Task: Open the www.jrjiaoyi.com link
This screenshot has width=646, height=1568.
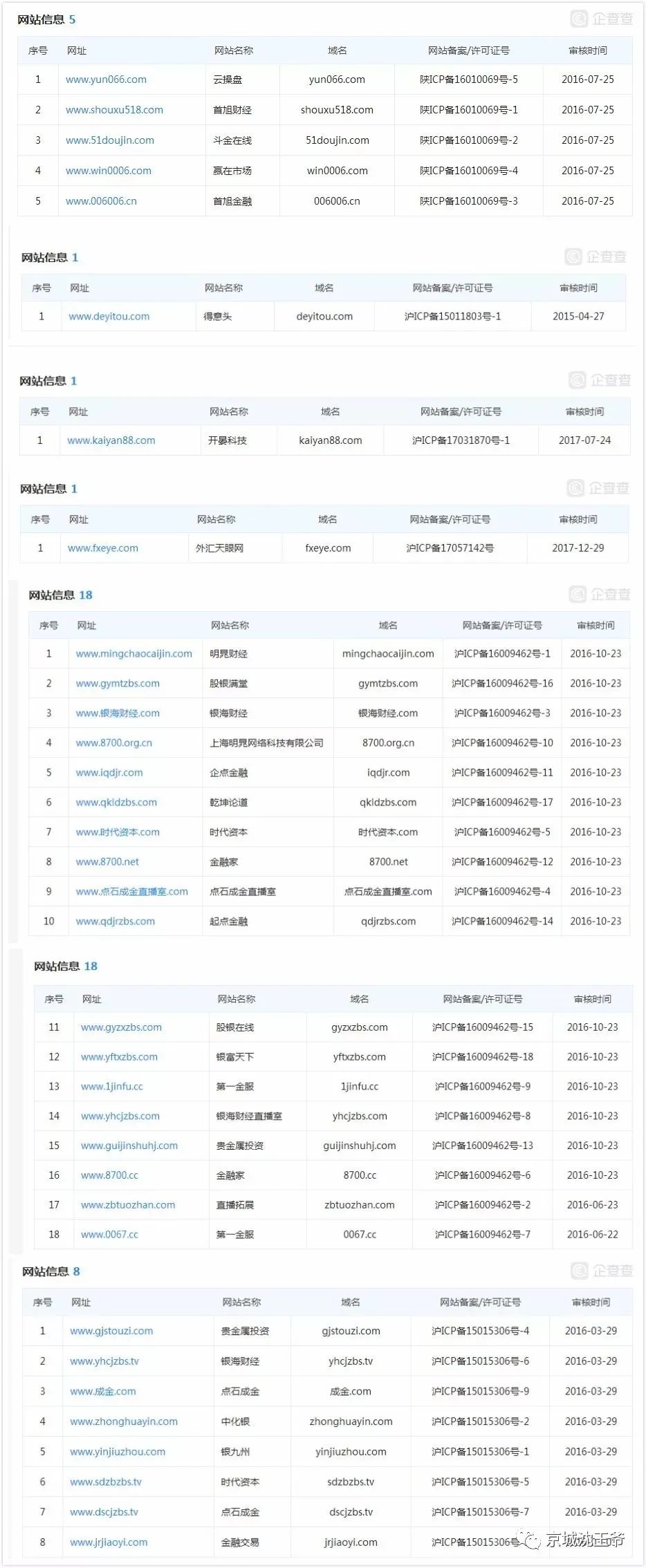Action: click(109, 1542)
